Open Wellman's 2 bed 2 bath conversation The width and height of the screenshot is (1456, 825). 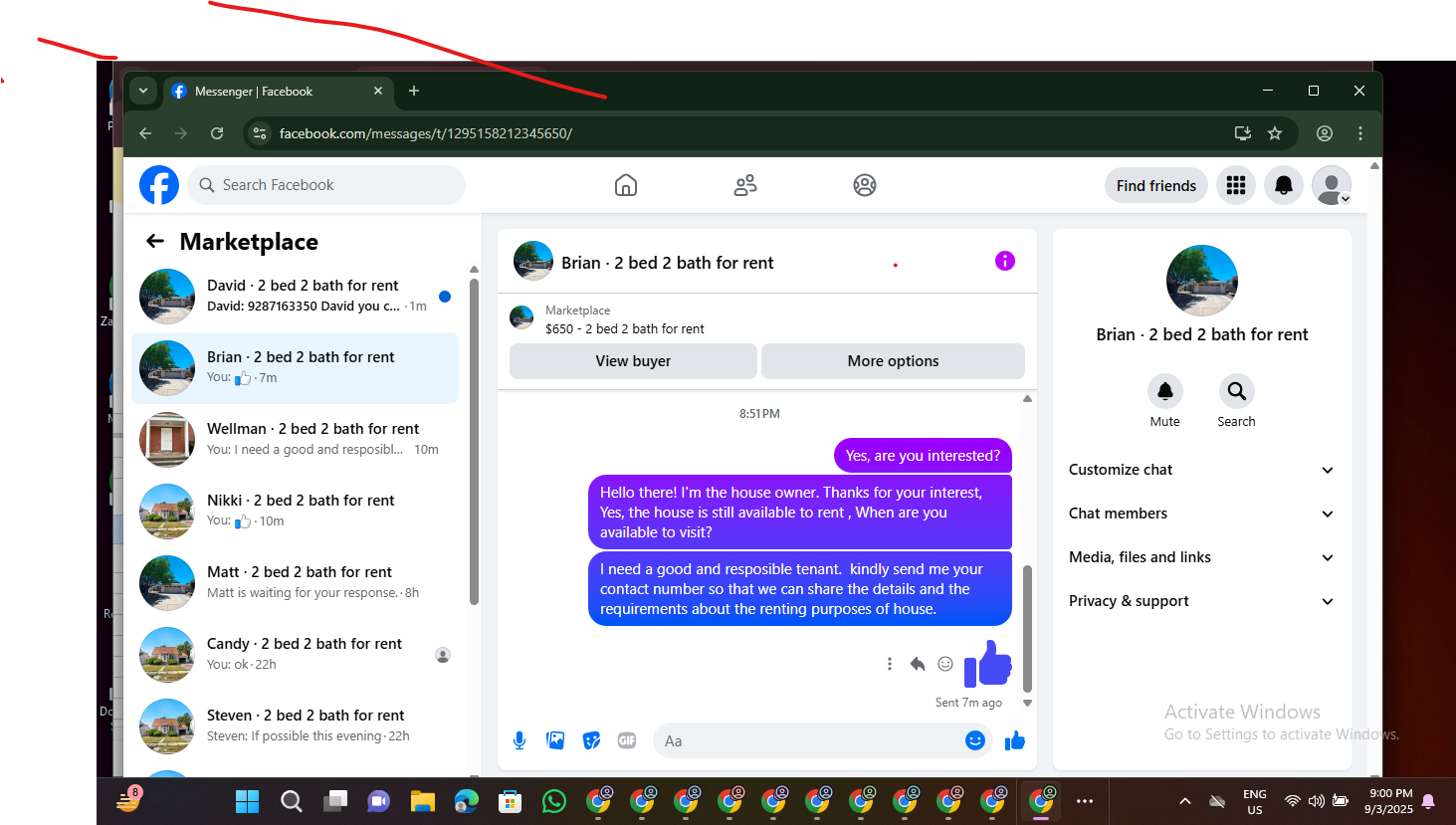click(x=295, y=439)
